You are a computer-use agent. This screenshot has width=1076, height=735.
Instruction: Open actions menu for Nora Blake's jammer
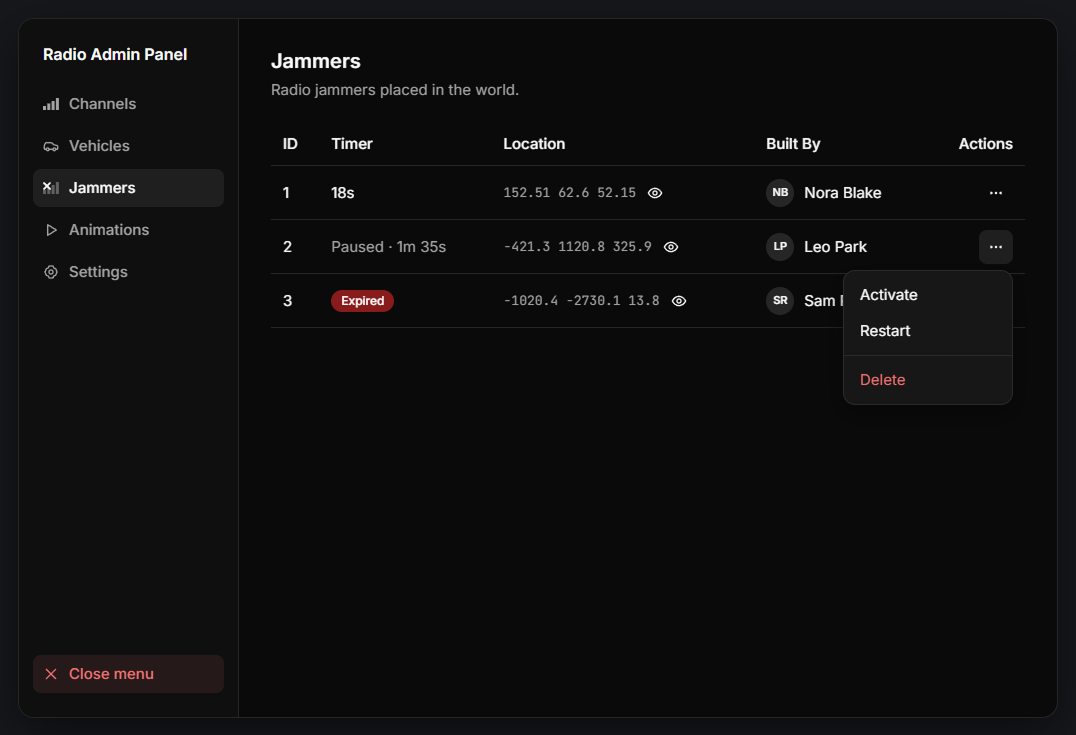click(996, 193)
